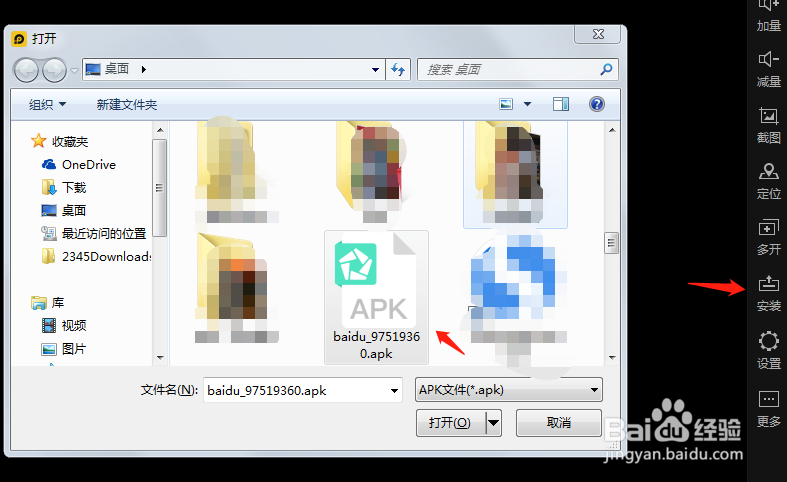Image resolution: width=787 pixels, height=482 pixels.
Task: Toggle the preview pane icon
Action: 561,104
